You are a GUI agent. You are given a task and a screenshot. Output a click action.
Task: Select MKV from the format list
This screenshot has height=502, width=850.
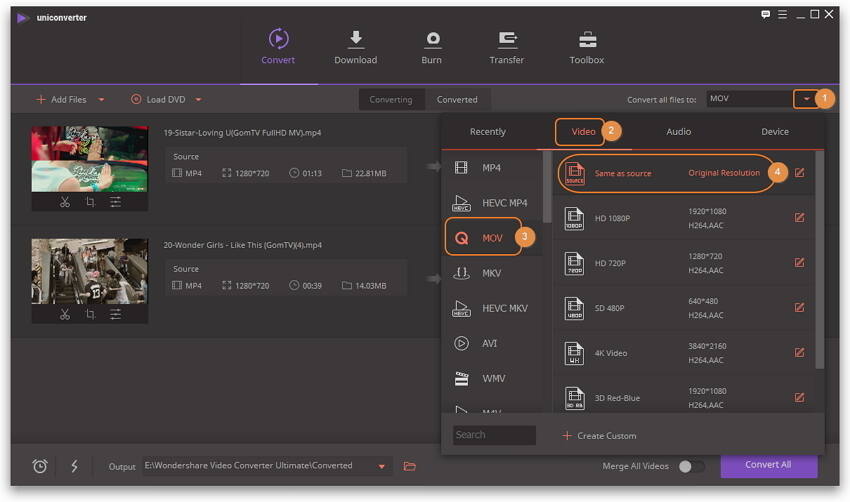491,273
